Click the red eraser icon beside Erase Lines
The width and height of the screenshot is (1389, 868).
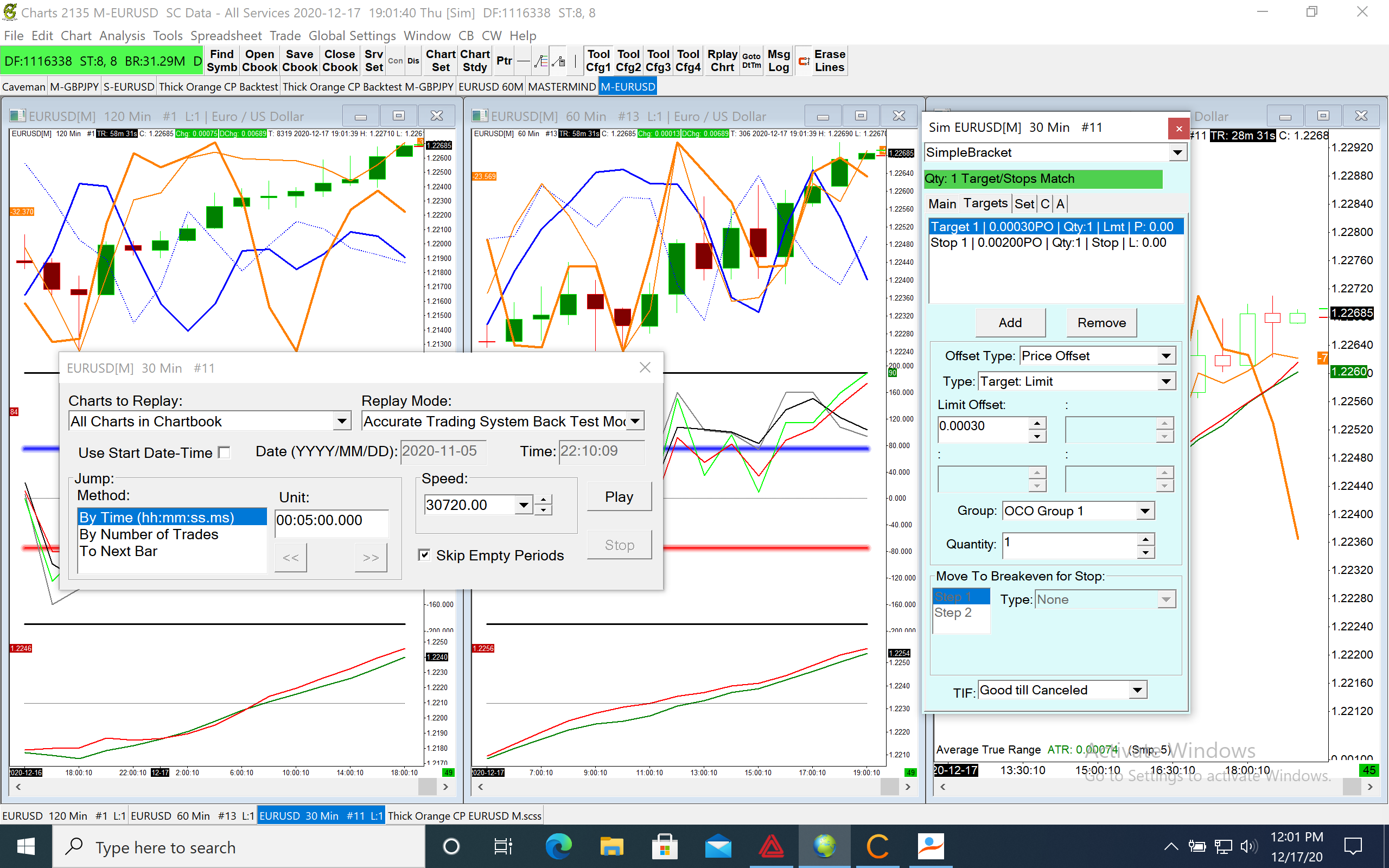pos(804,61)
